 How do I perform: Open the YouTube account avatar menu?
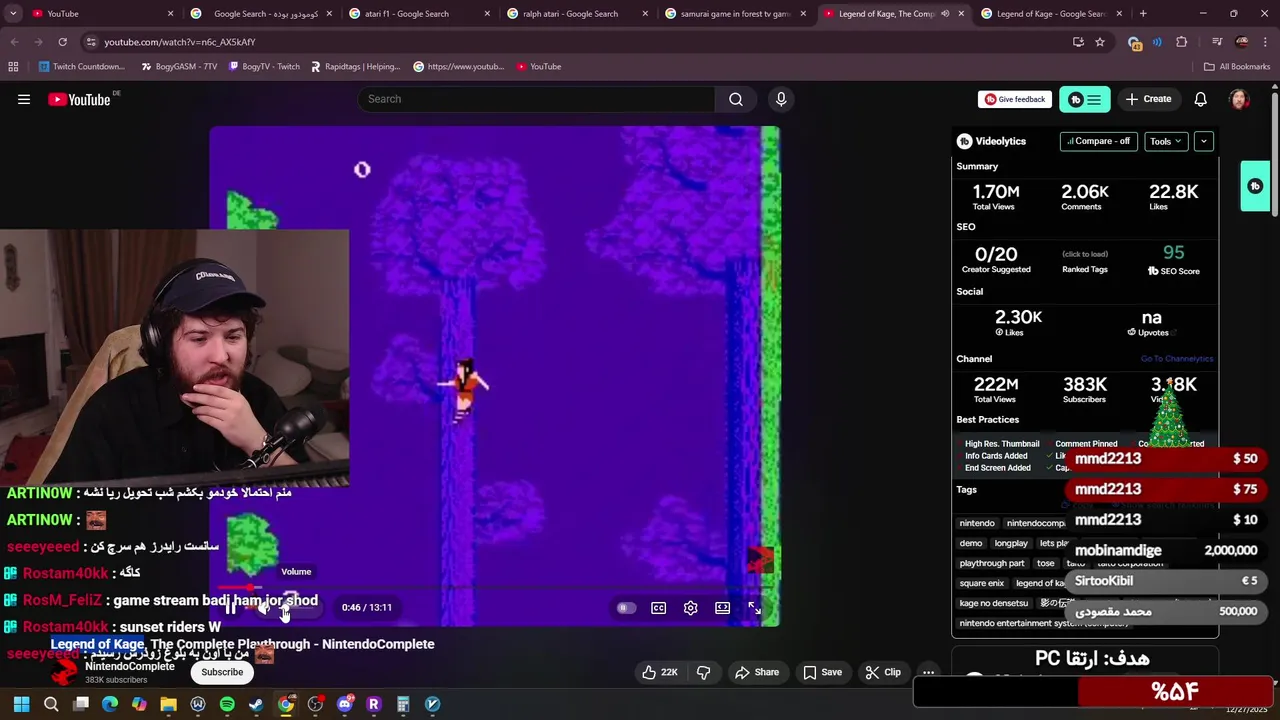click(x=1239, y=99)
